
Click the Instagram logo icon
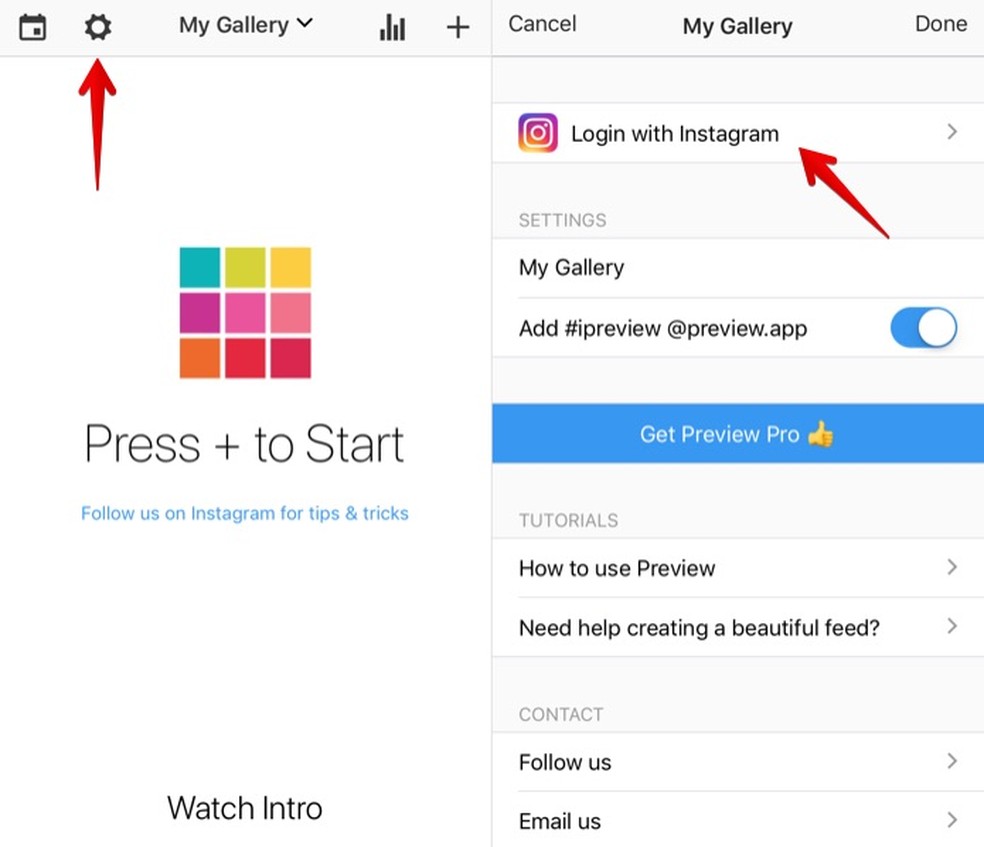[538, 133]
